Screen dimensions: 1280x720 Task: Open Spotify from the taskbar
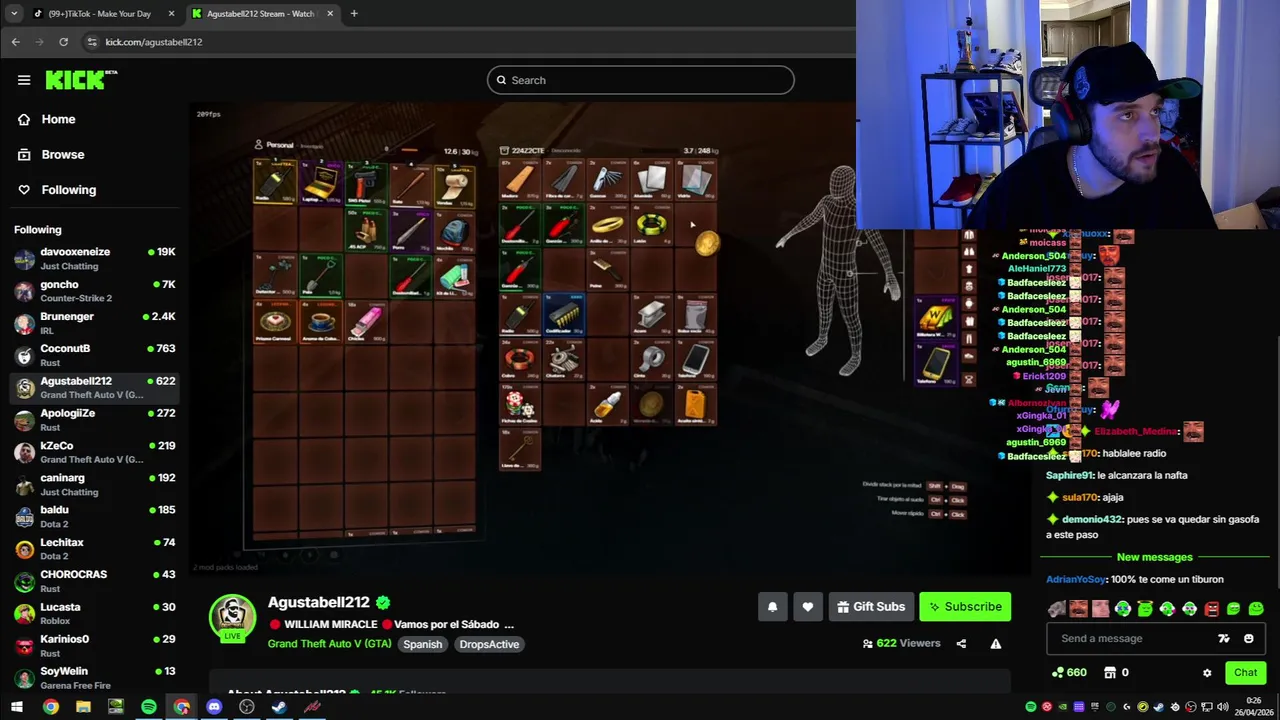tap(148, 707)
